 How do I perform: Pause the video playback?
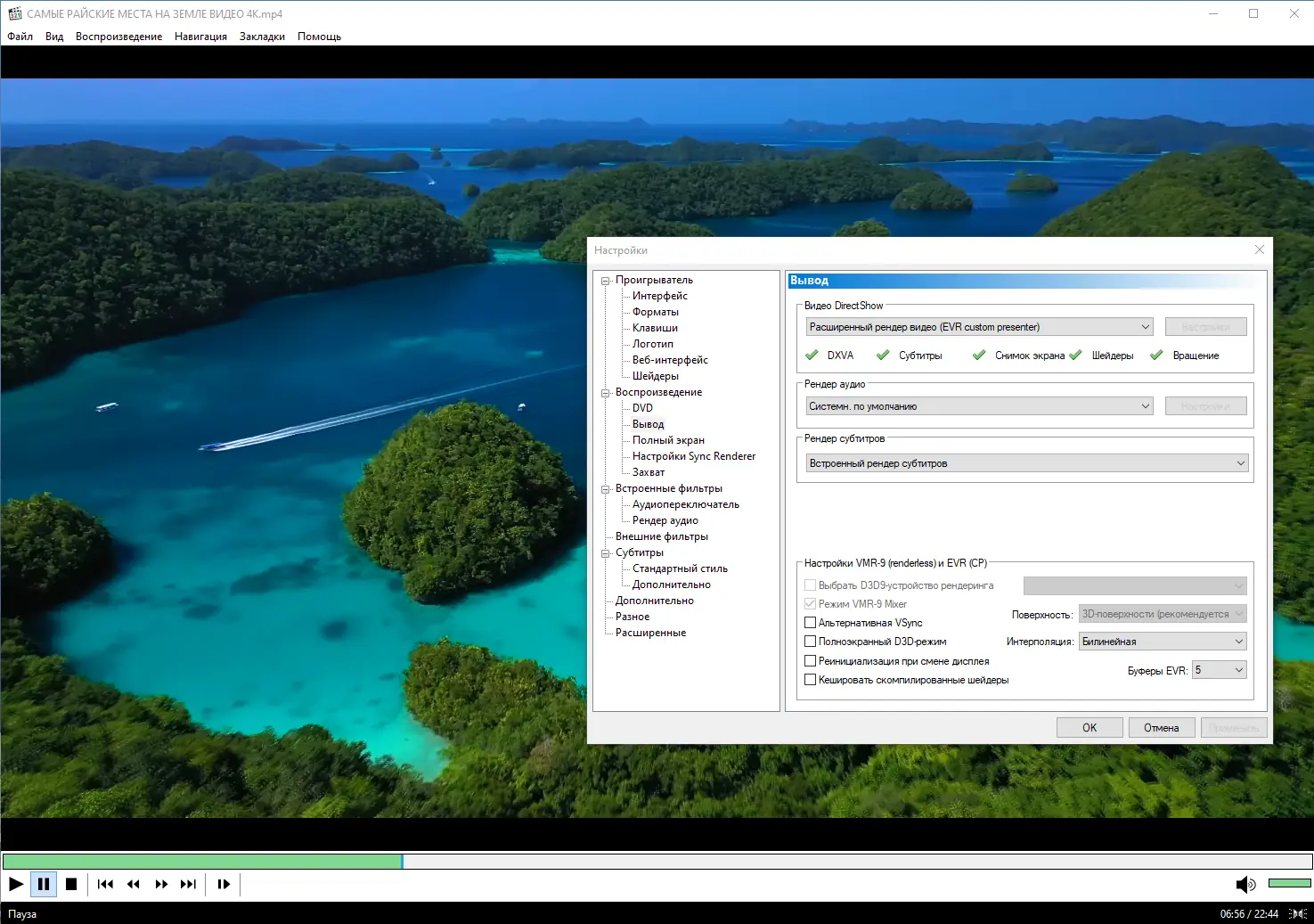44,884
